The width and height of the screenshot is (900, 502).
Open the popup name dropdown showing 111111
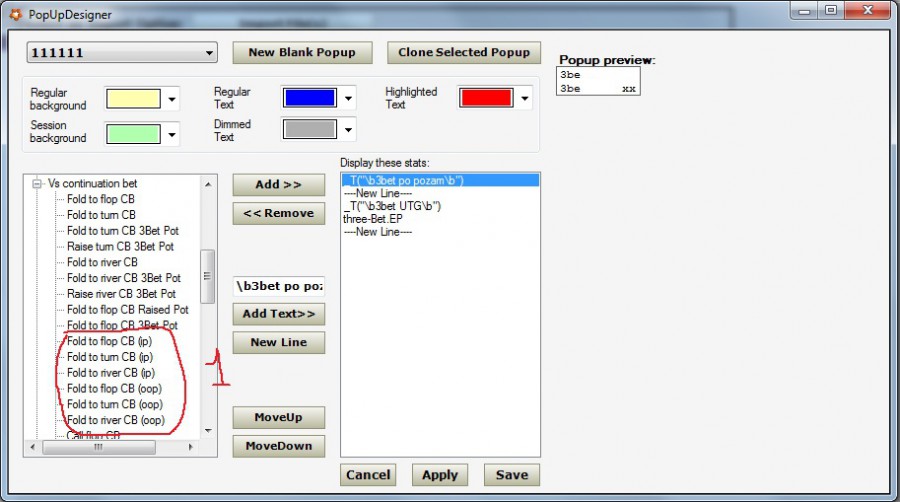[x=122, y=53]
